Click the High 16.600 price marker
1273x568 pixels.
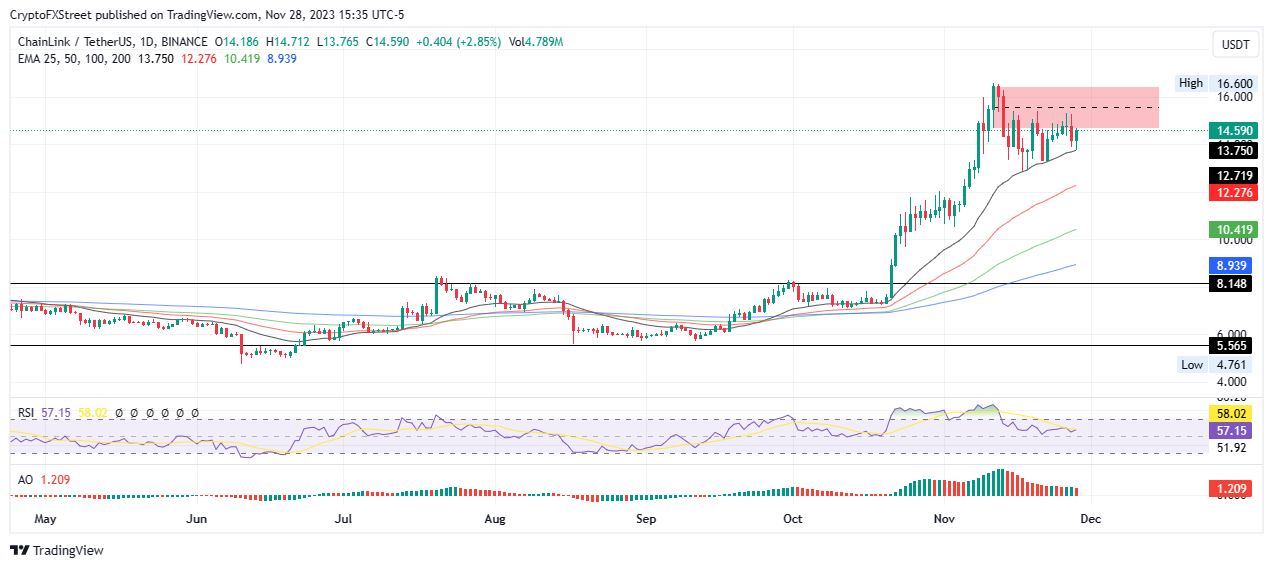[1216, 83]
